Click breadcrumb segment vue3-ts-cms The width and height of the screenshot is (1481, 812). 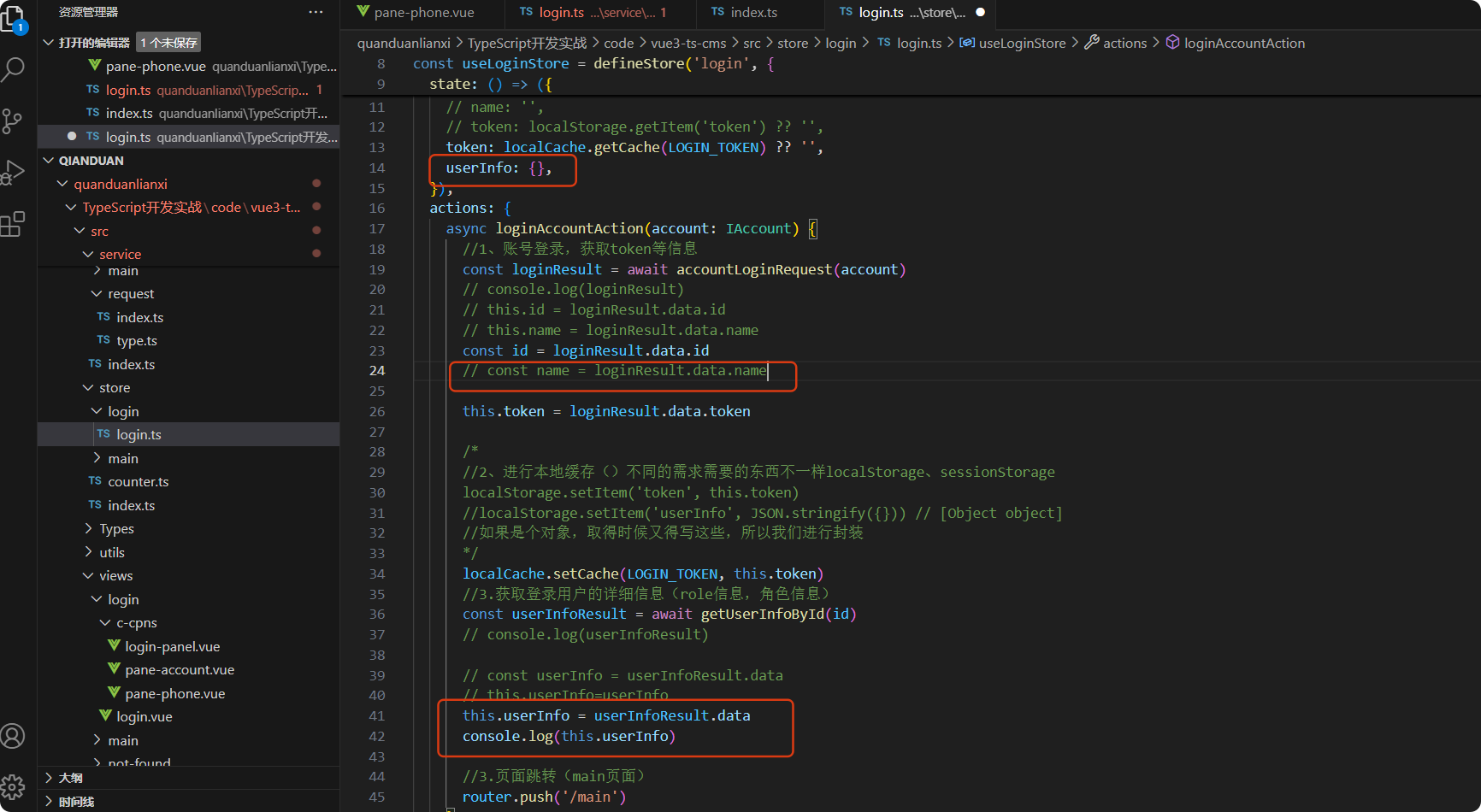(688, 43)
